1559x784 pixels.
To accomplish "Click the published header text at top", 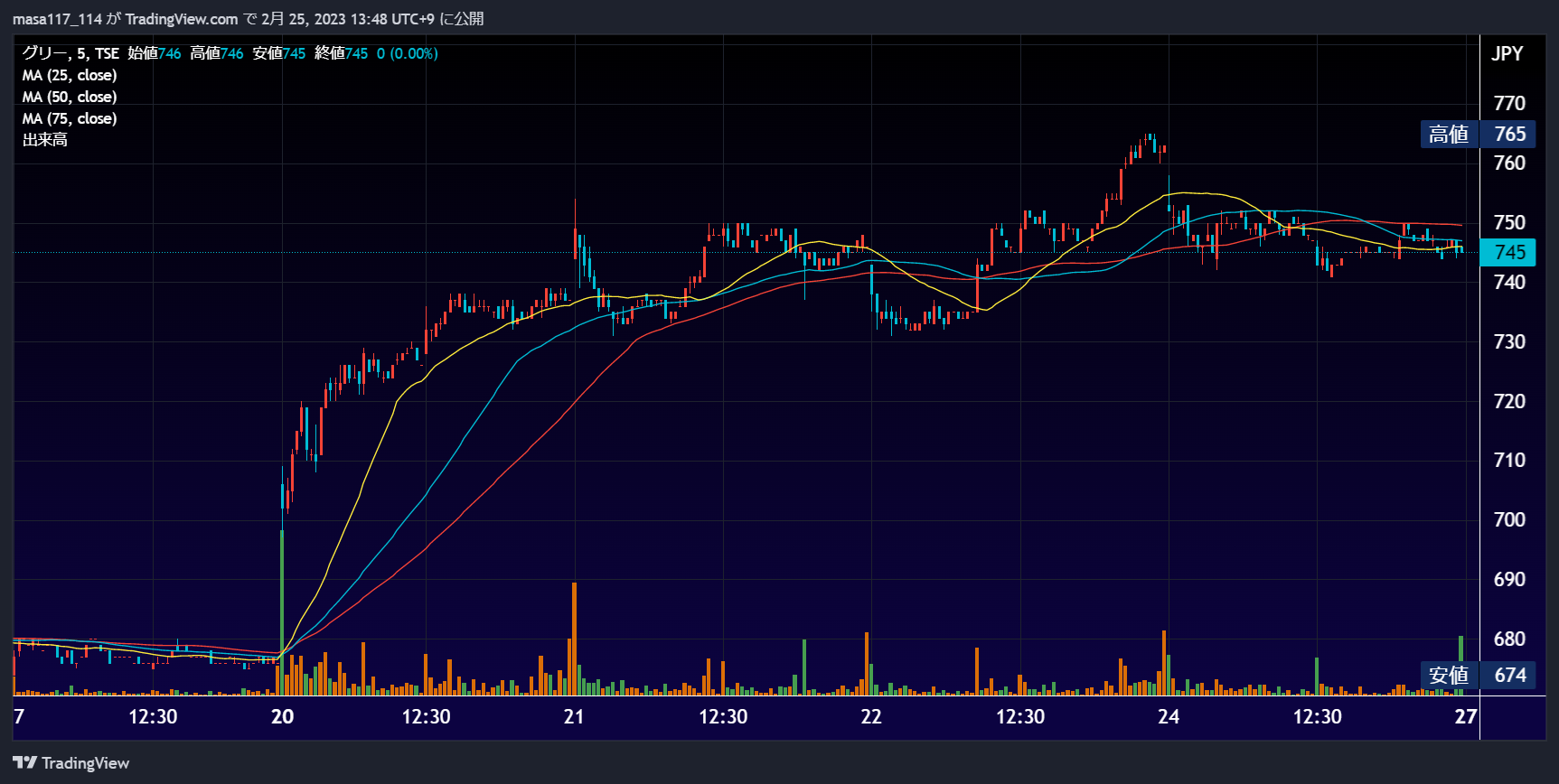I will [249, 19].
